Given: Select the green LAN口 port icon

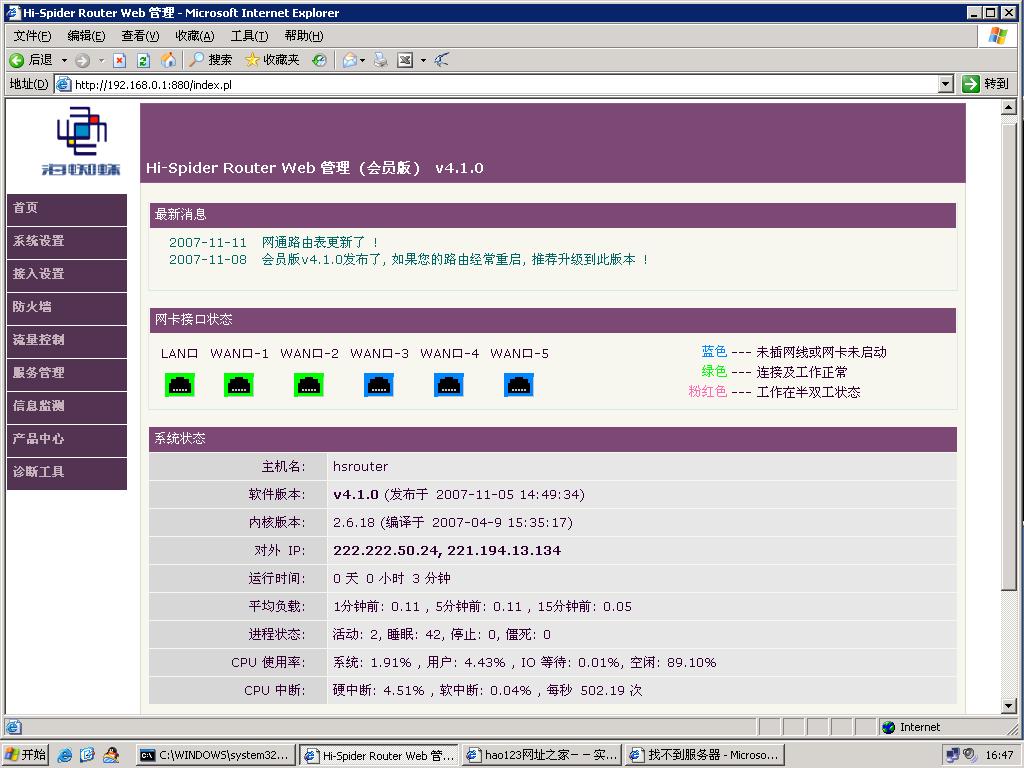Looking at the screenshot, I should 180,384.
